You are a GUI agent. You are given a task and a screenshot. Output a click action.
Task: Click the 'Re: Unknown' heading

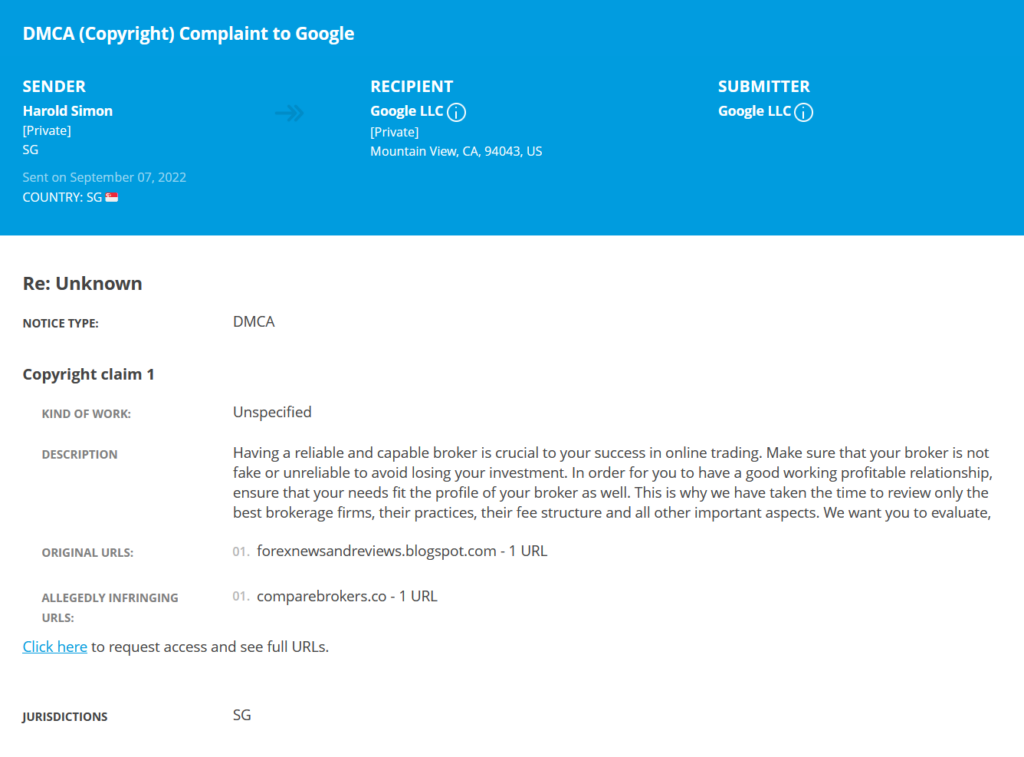point(82,283)
